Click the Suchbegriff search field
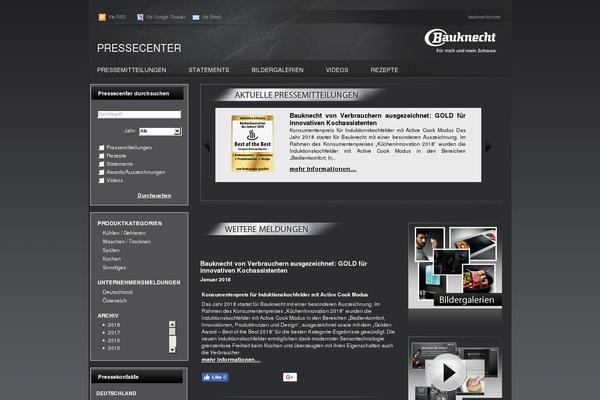600x400 pixels. [x=139, y=114]
